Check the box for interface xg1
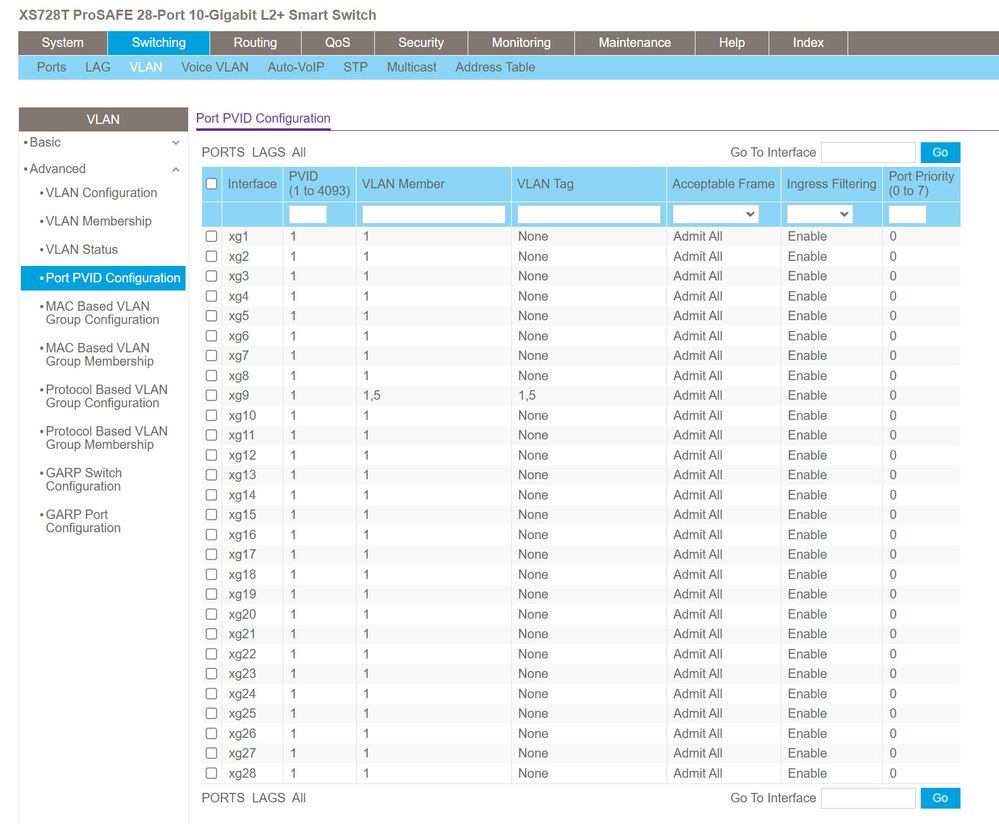 click(212, 236)
